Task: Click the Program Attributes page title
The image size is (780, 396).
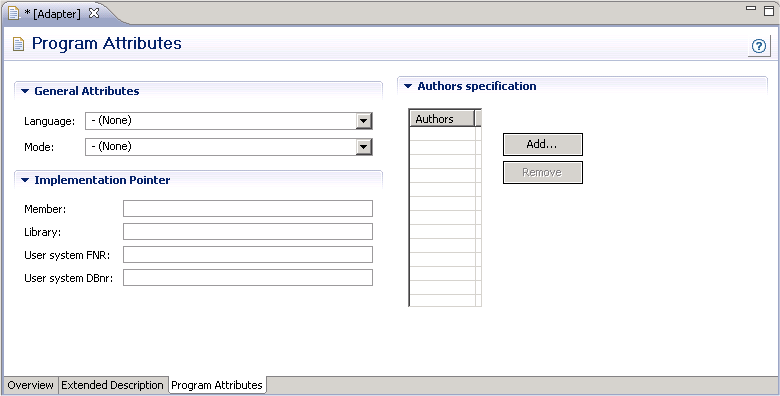Action: (106, 44)
